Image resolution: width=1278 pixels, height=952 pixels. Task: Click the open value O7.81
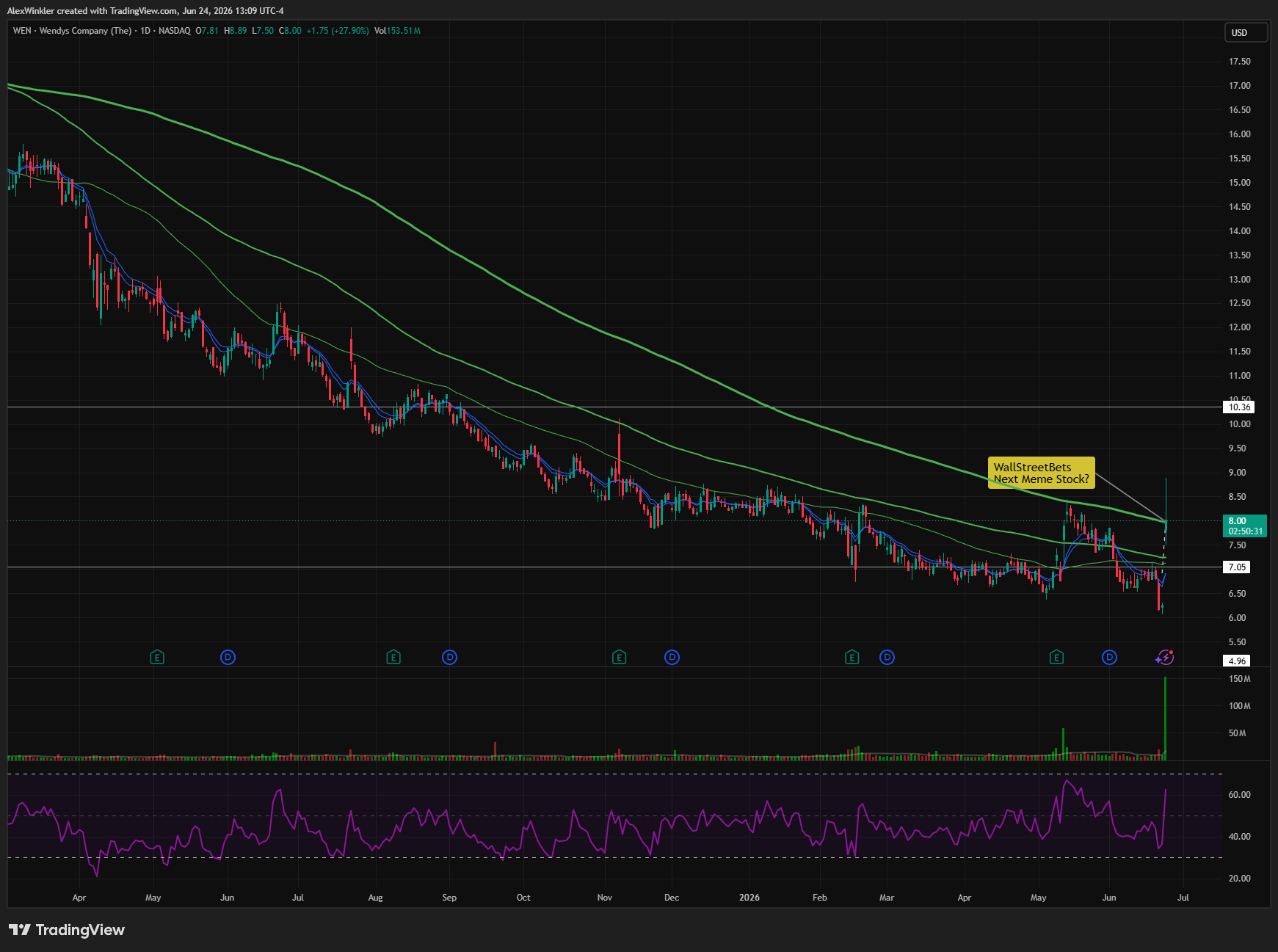click(207, 31)
